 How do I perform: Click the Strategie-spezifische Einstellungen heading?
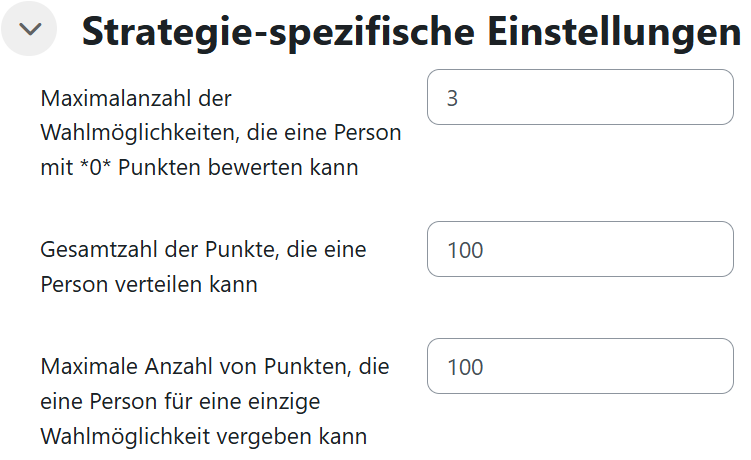pos(411,32)
